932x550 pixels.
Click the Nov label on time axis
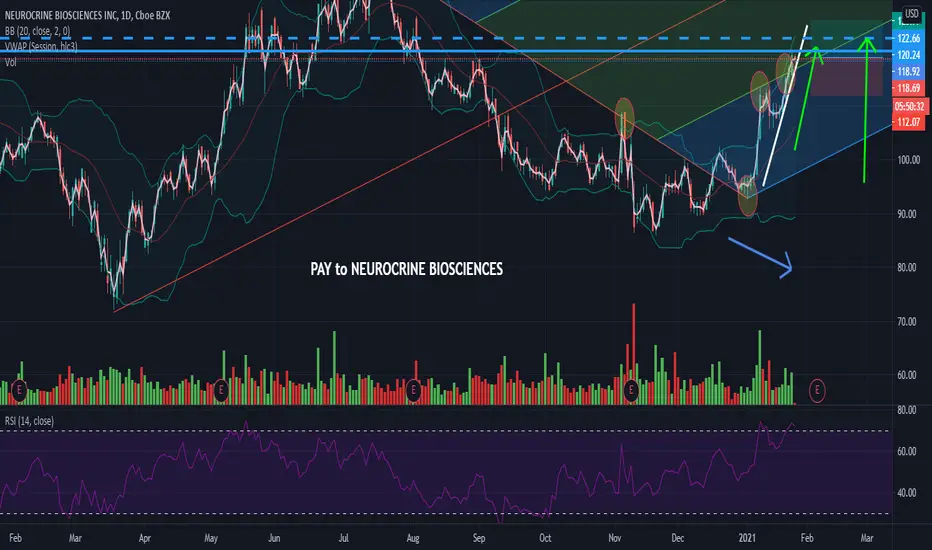[x=615, y=538]
